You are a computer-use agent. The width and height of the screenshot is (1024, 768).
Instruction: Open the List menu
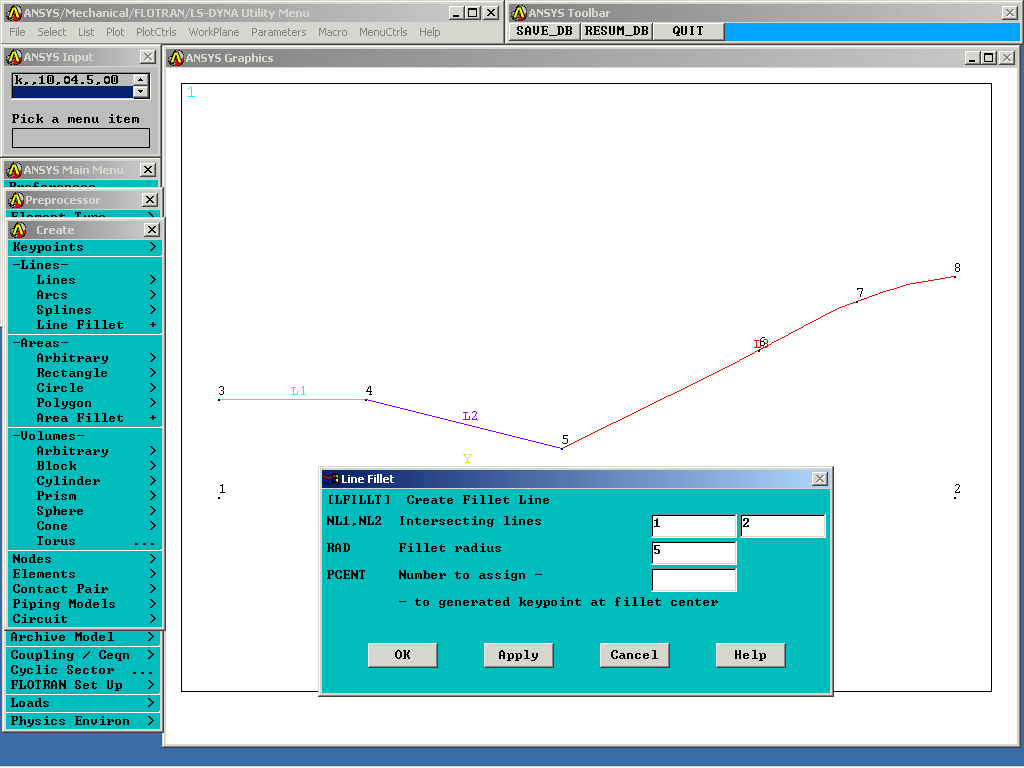tap(86, 32)
